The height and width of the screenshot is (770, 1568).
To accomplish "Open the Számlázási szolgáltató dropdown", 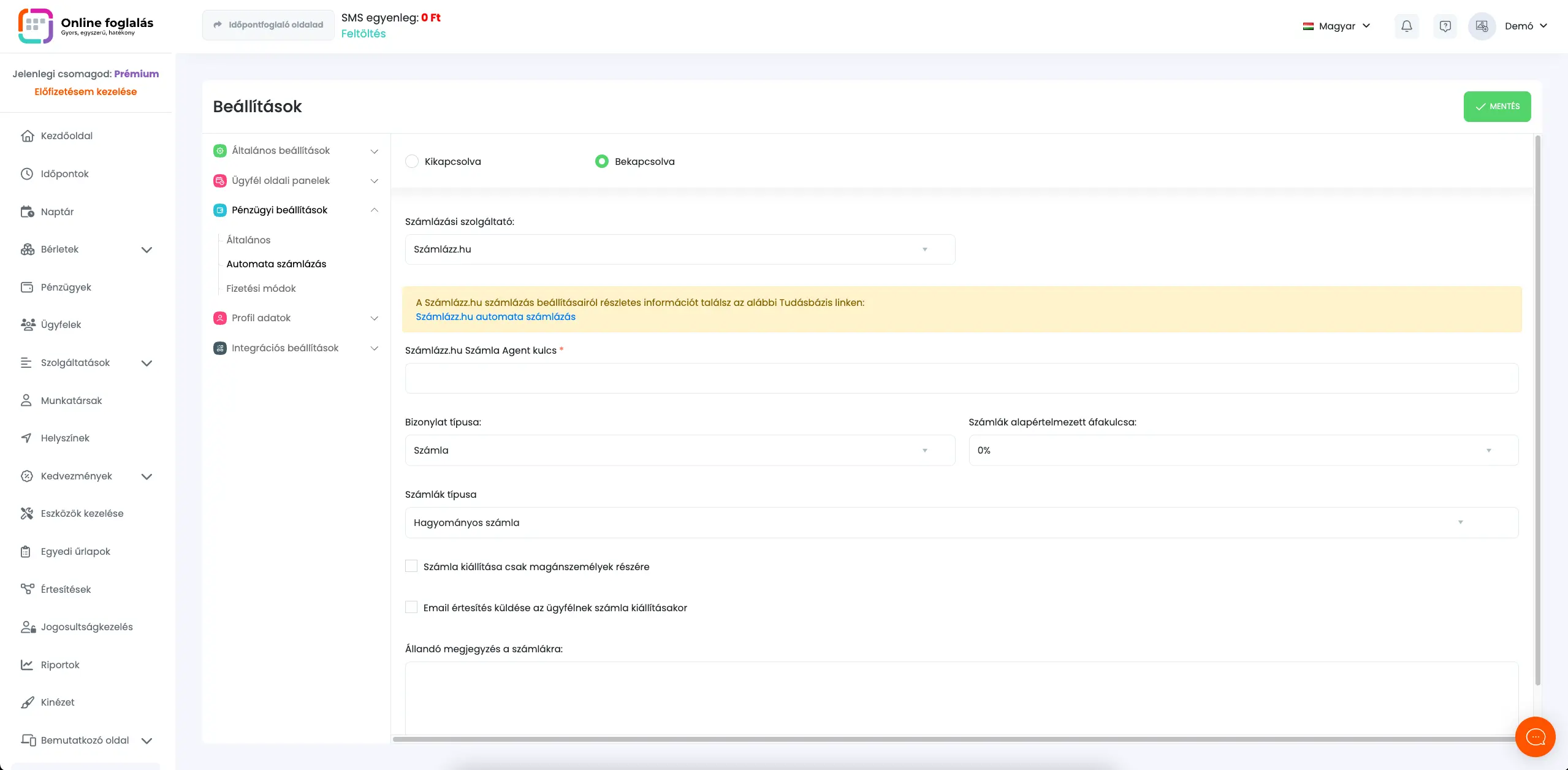I will point(679,250).
